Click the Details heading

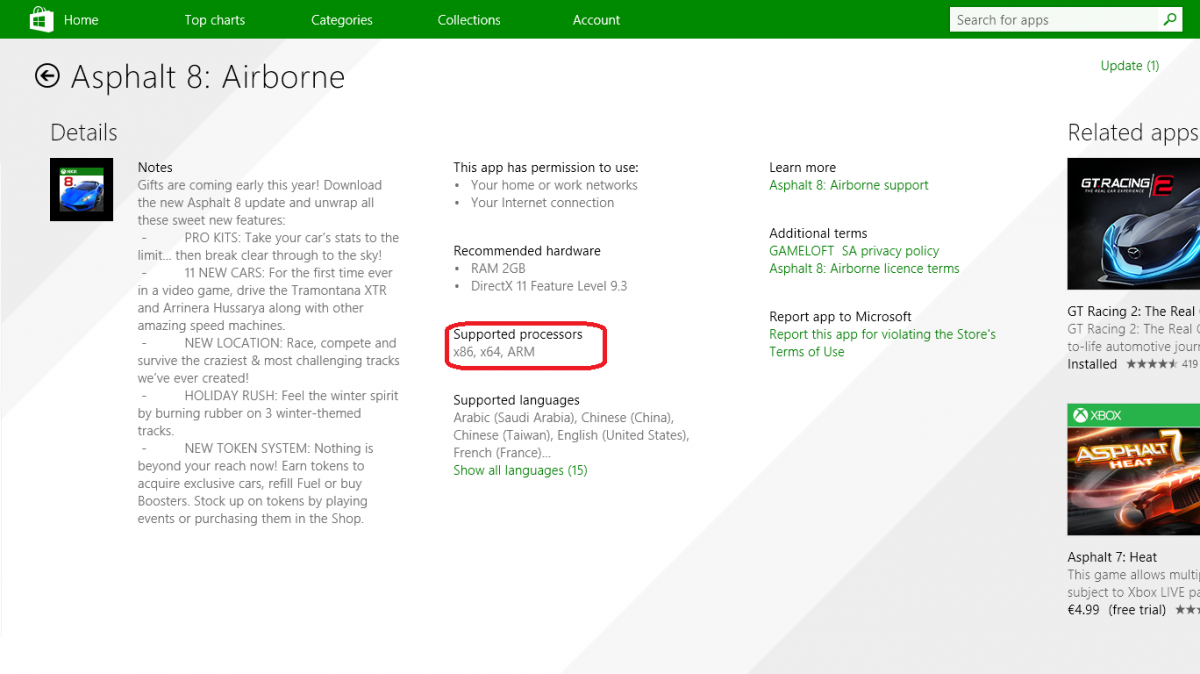pyautogui.click(x=84, y=133)
